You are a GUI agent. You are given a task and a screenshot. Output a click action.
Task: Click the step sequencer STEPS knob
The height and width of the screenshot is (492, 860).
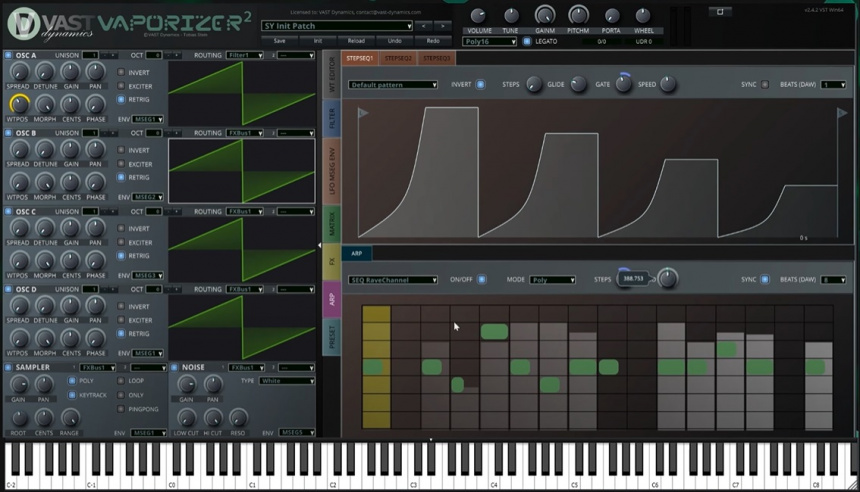click(534, 84)
